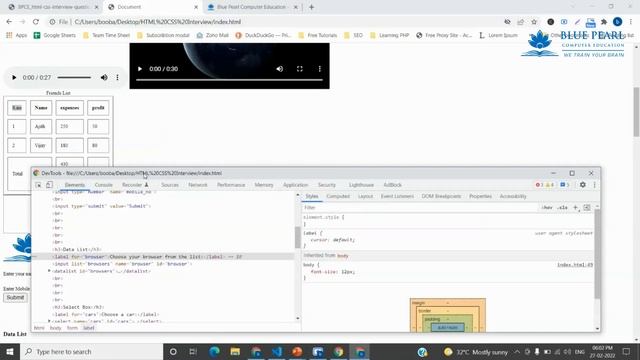Bookmark this page with the star icon

(x=534, y=22)
